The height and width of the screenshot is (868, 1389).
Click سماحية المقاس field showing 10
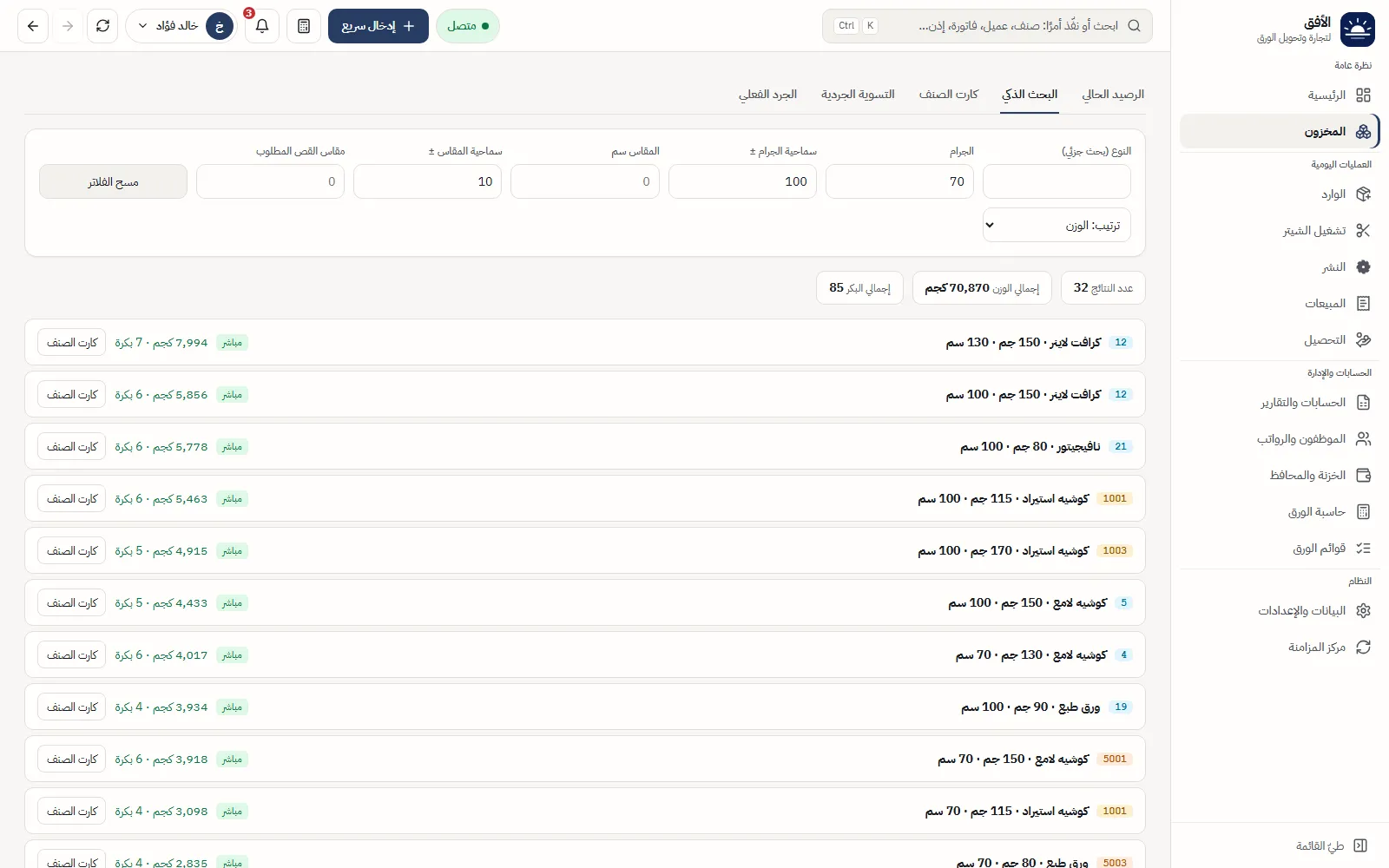click(427, 181)
